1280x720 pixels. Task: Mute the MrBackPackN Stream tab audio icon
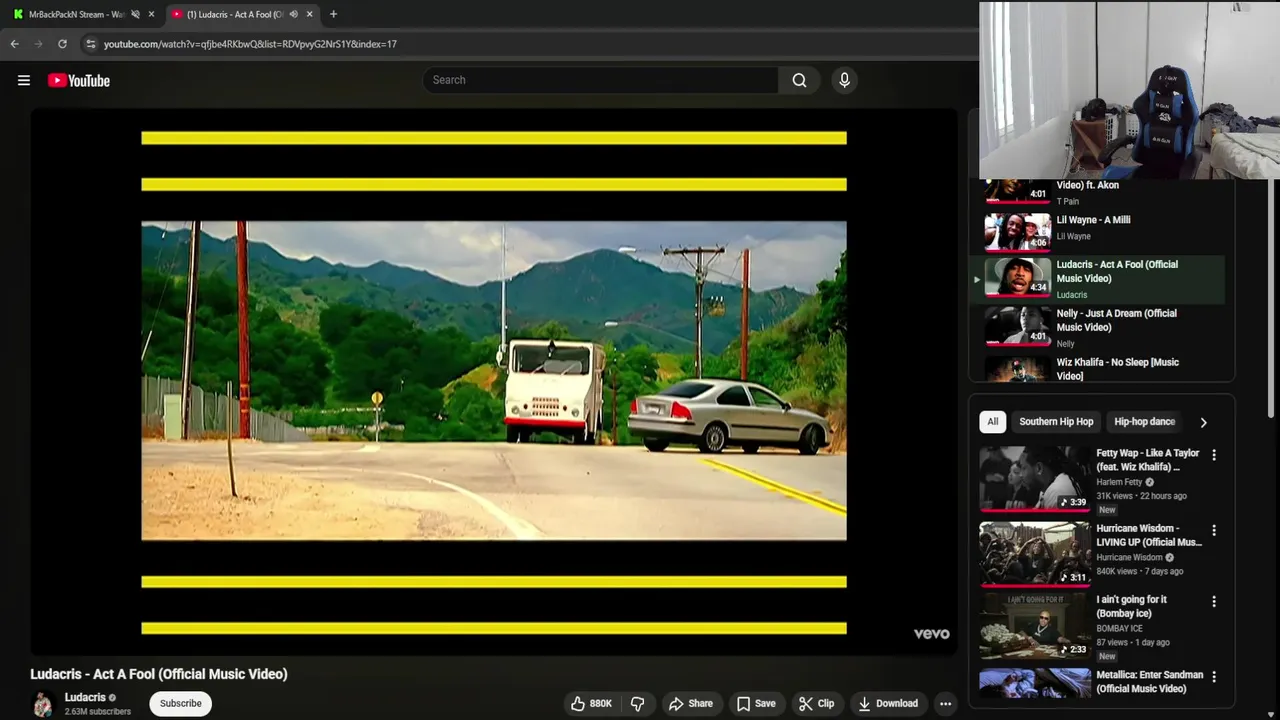click(135, 14)
